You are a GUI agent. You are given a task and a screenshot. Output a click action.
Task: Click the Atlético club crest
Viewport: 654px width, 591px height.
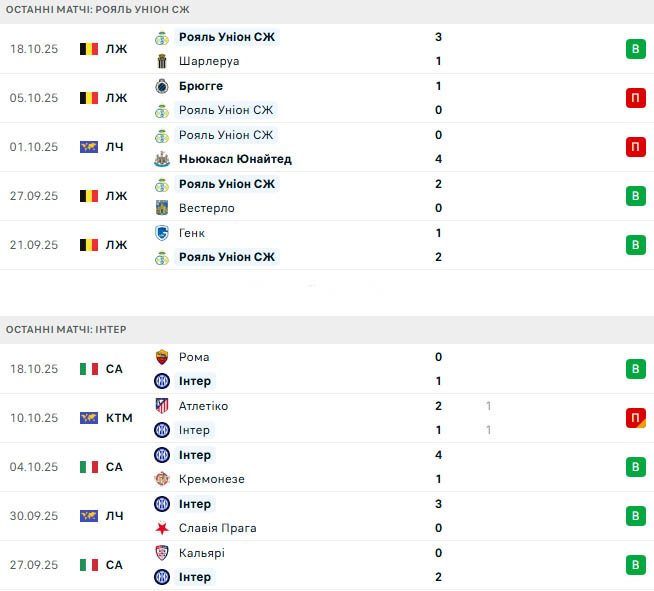click(x=162, y=406)
